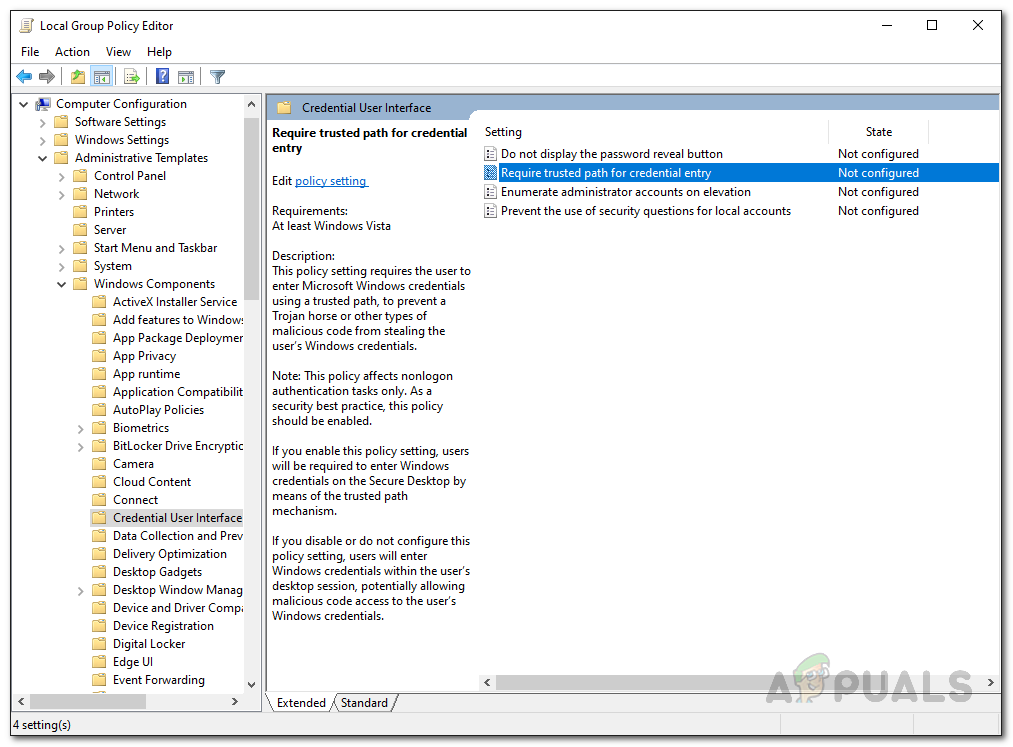Click the policy icon beside 'Do not display the password reveal button'

(x=490, y=154)
